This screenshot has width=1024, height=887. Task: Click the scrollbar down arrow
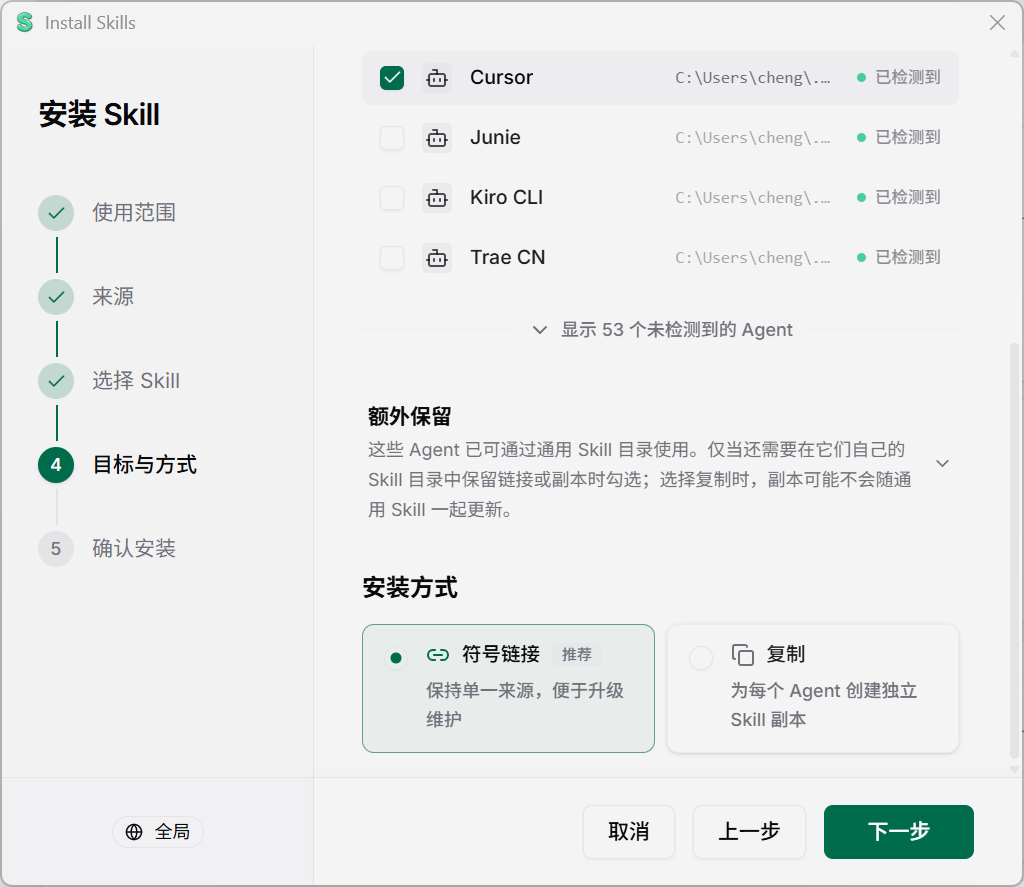point(1014,769)
